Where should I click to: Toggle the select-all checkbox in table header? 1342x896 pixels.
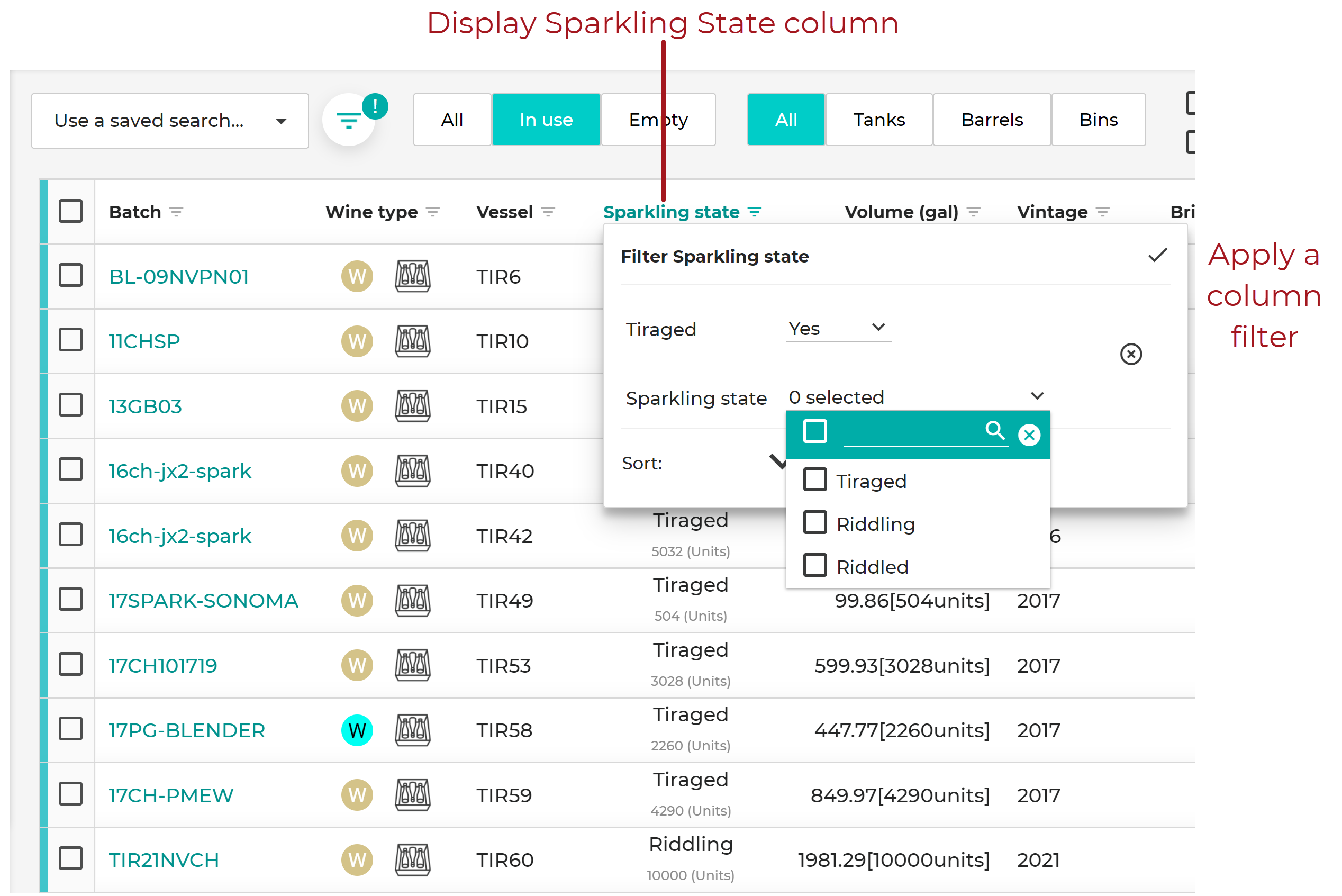point(71,211)
